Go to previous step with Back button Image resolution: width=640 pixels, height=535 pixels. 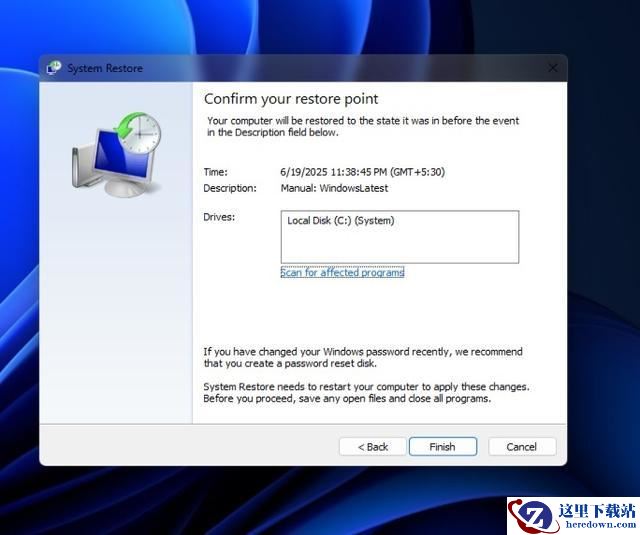point(373,446)
